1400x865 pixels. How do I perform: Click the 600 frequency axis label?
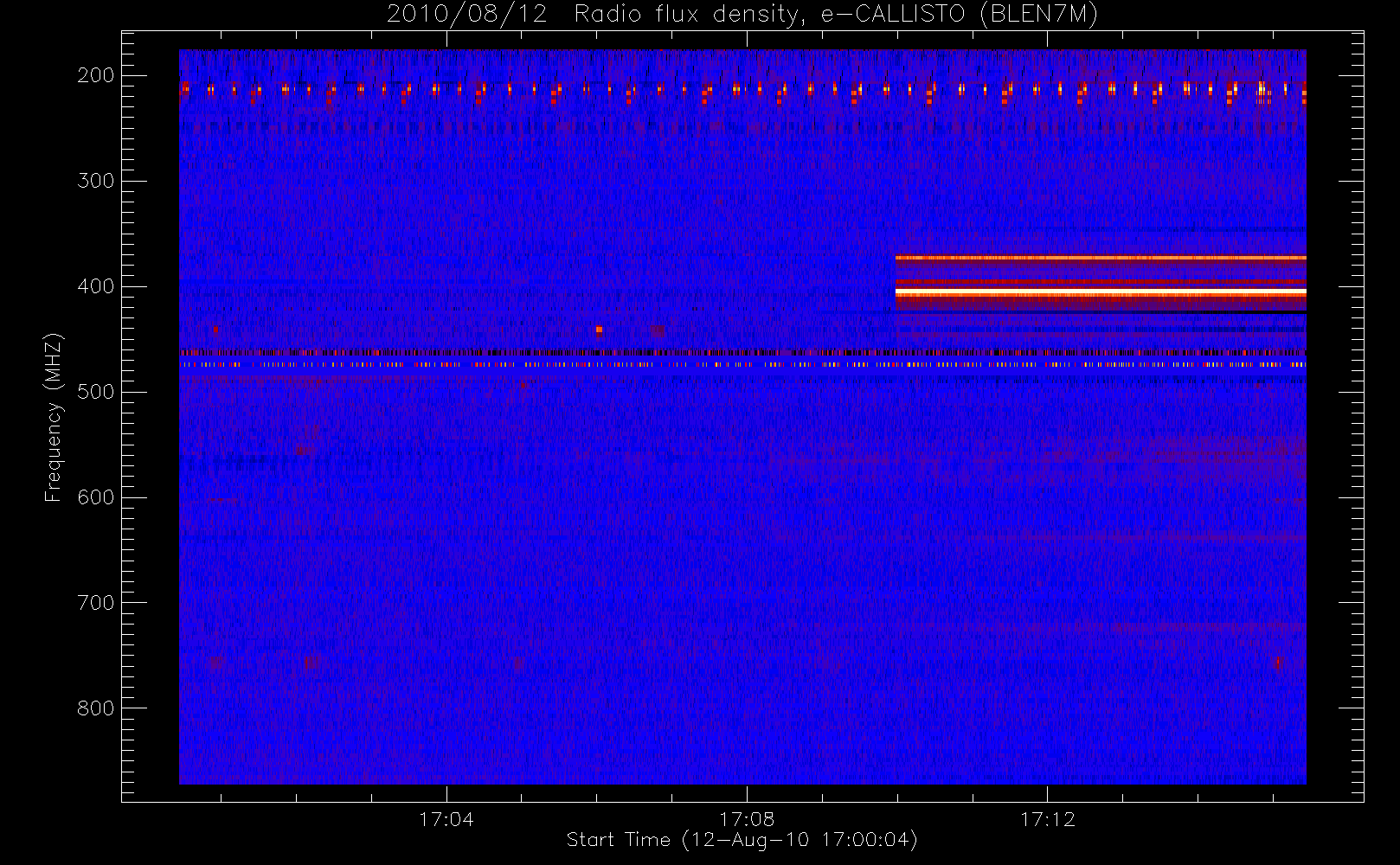96,497
